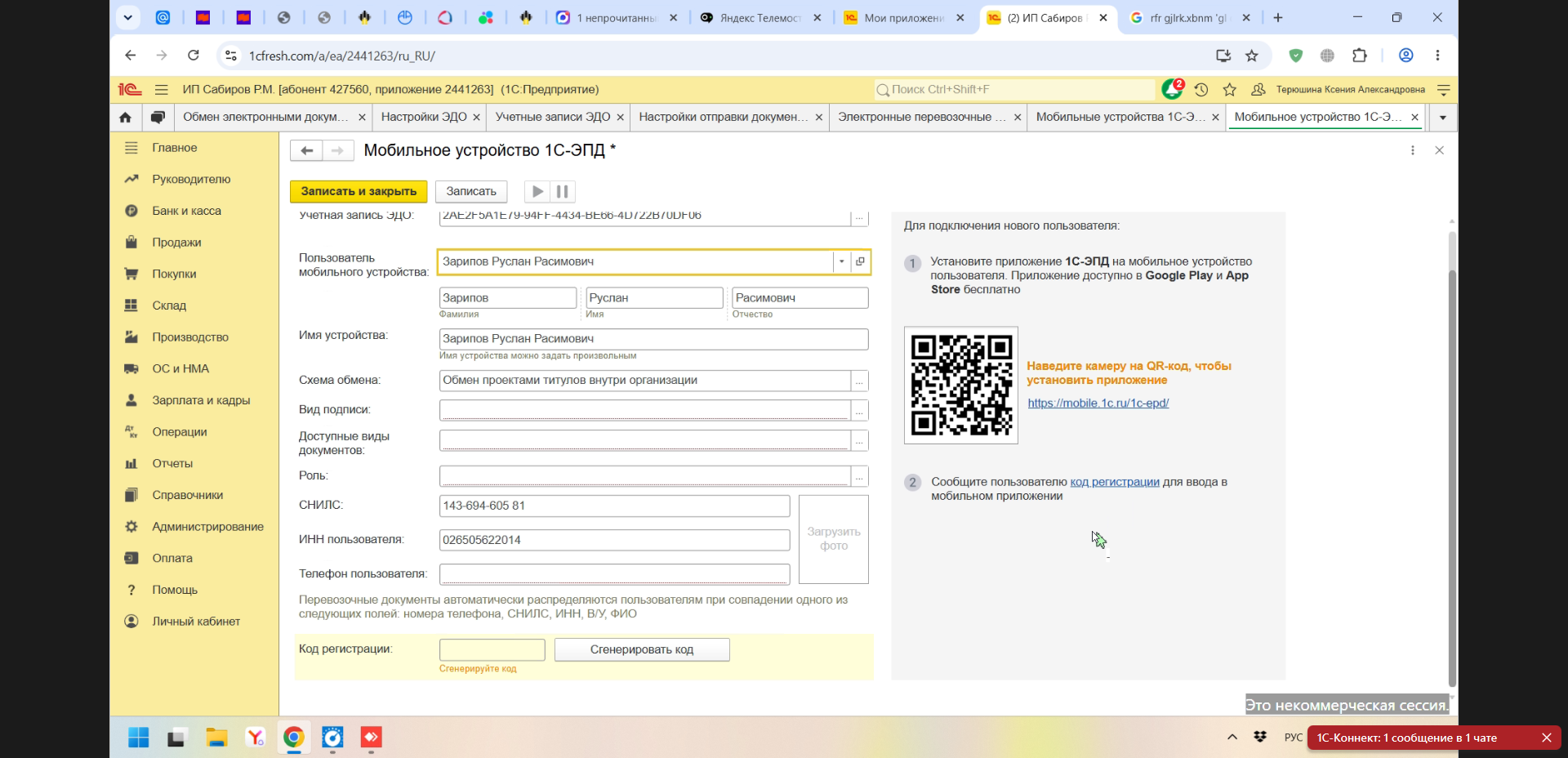Image resolution: width=1568 pixels, height=758 pixels.
Task: Click the QR code image
Action: pos(961,386)
